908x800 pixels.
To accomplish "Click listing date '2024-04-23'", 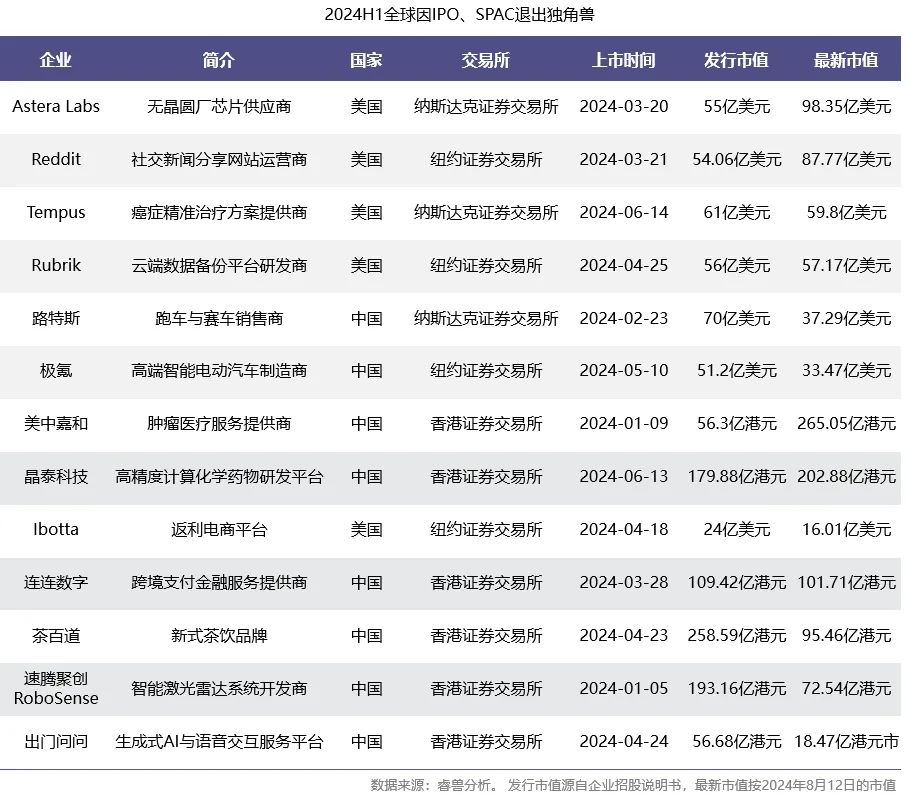I will [x=624, y=635].
